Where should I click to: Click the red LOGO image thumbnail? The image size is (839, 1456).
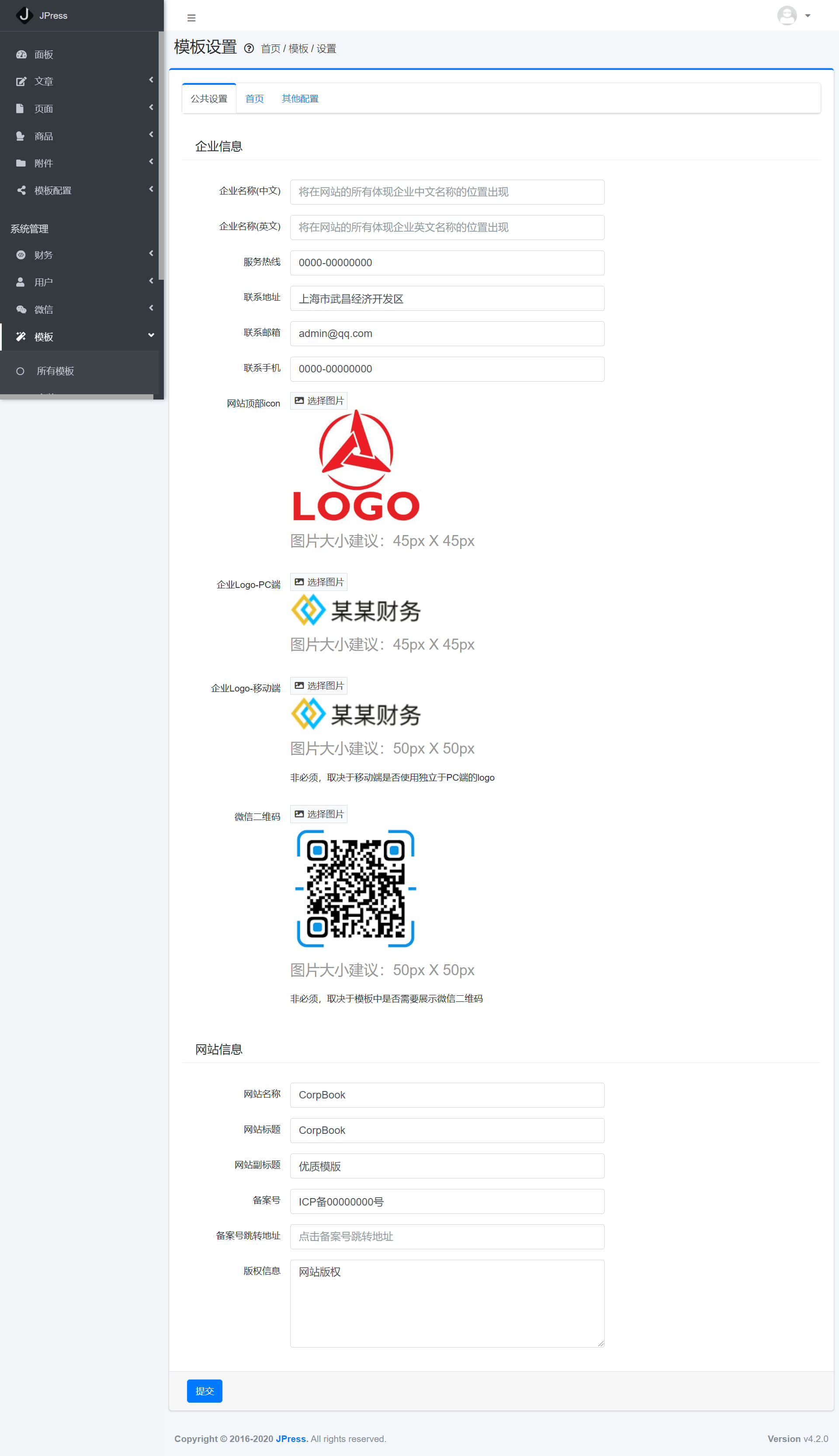tap(356, 465)
